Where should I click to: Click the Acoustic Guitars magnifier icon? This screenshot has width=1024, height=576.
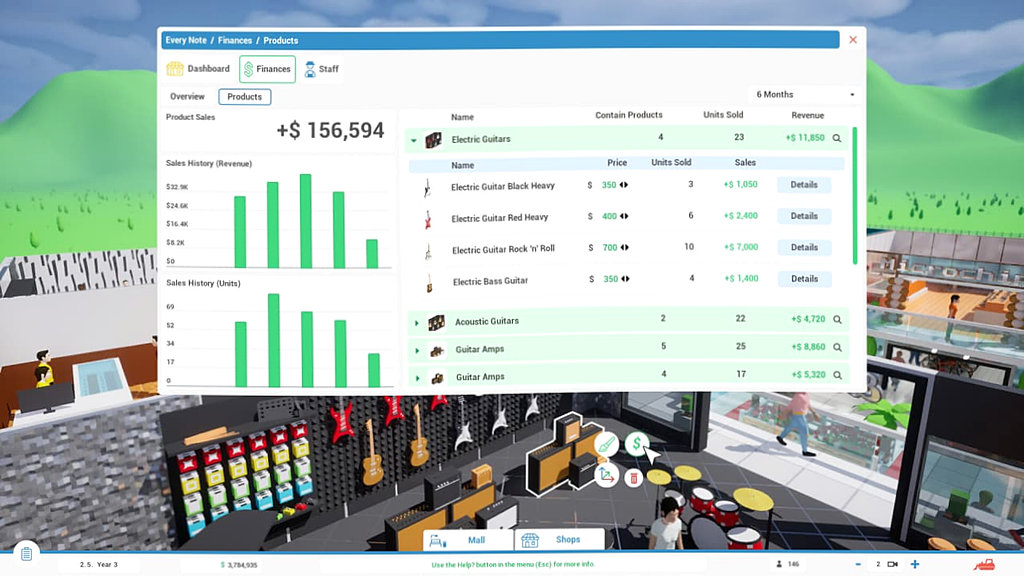coord(837,320)
